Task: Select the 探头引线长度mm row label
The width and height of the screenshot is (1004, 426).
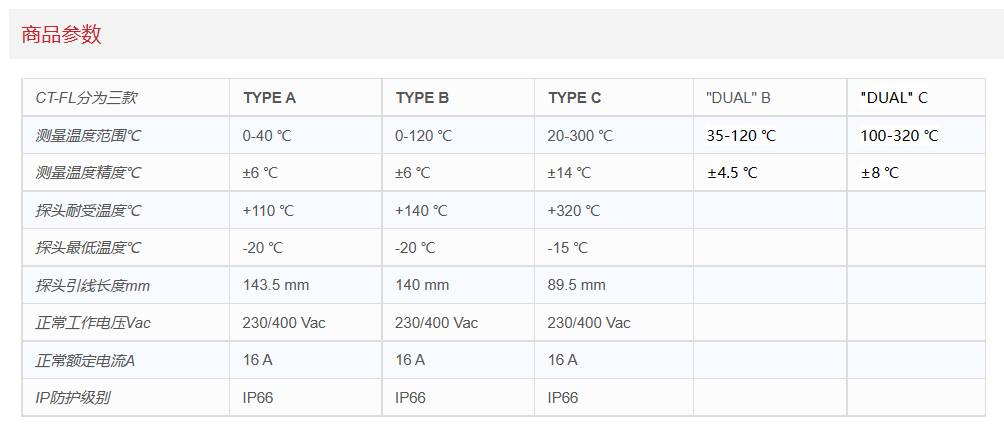Action: tap(92, 286)
